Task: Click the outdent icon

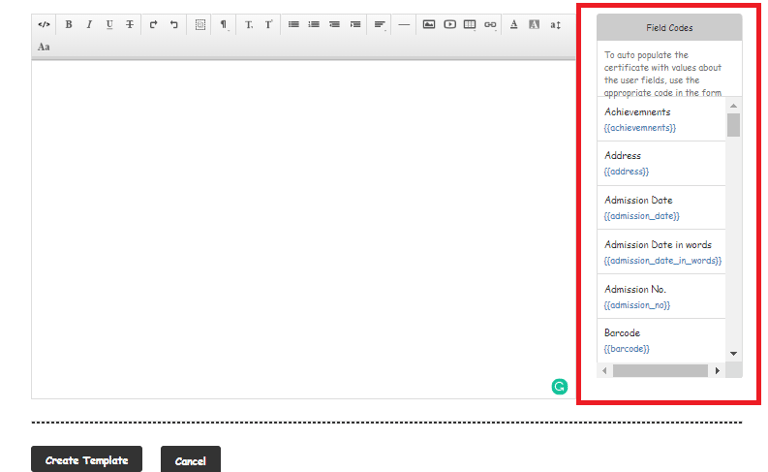Action: (335, 24)
